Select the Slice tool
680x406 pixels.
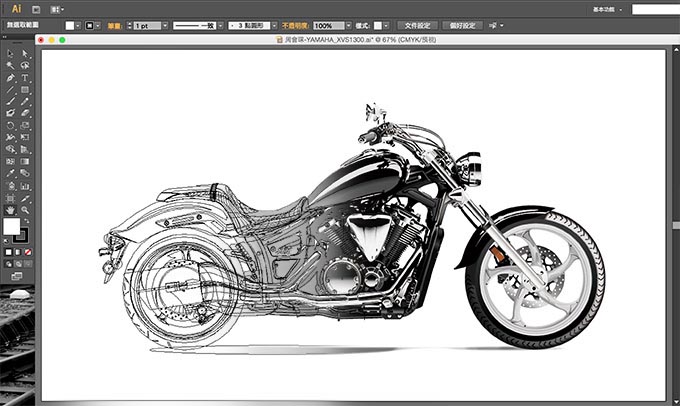[25, 199]
